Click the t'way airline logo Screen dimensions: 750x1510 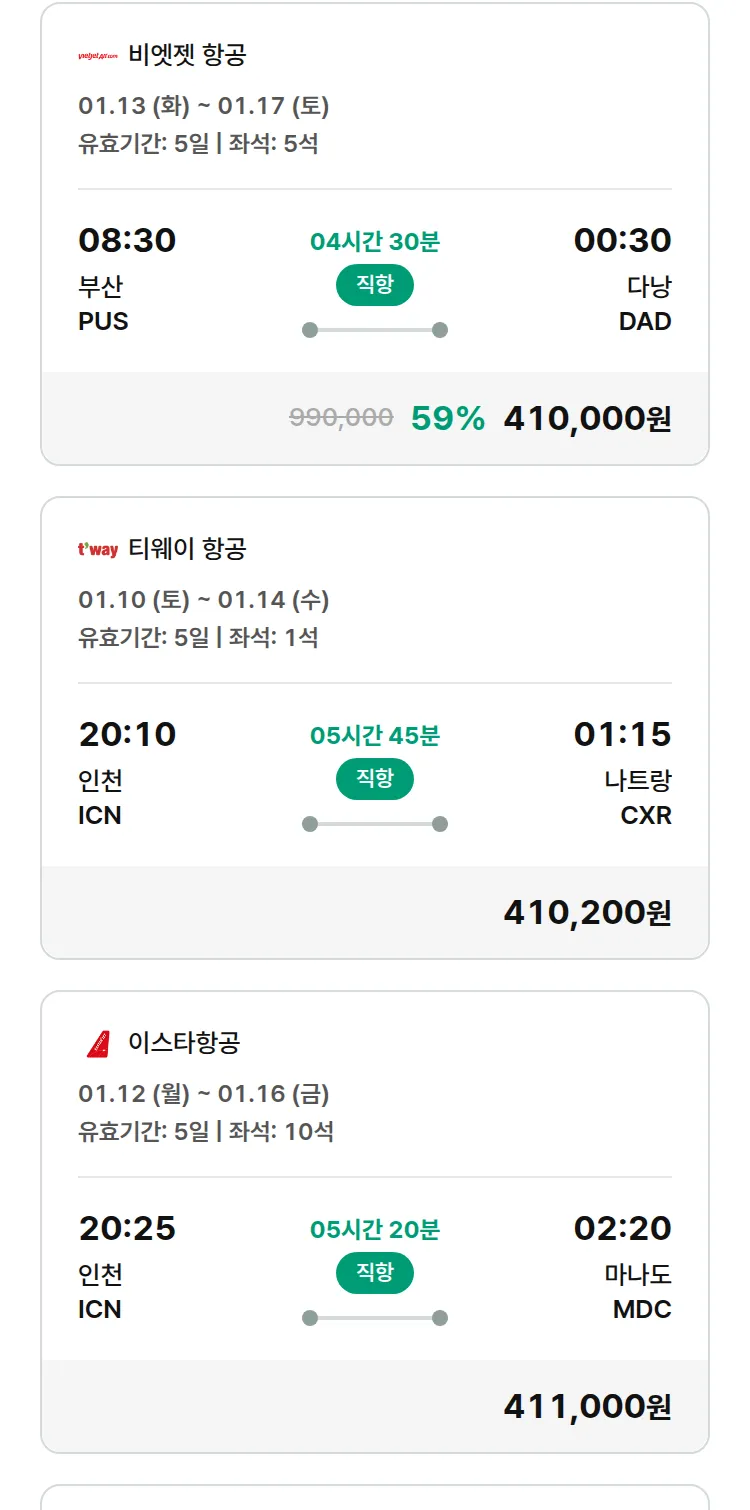[x=98, y=549]
